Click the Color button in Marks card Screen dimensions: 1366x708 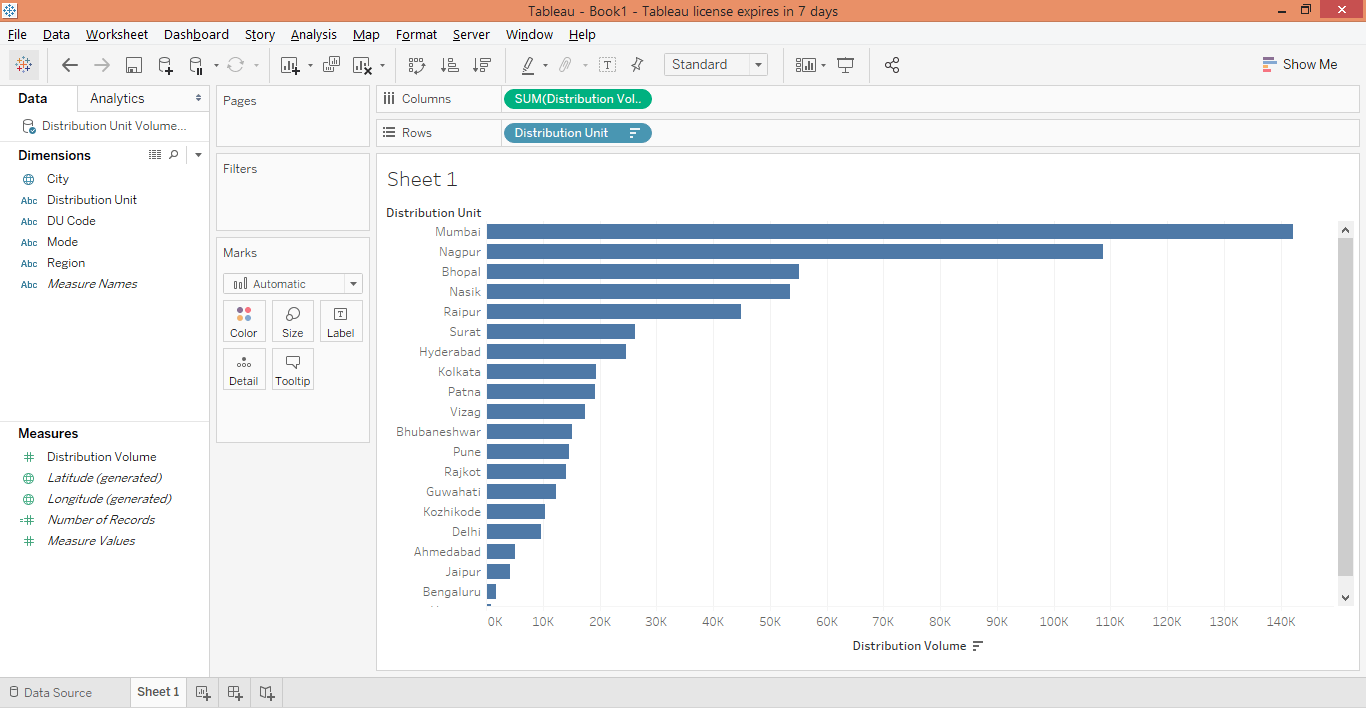pyautogui.click(x=244, y=322)
